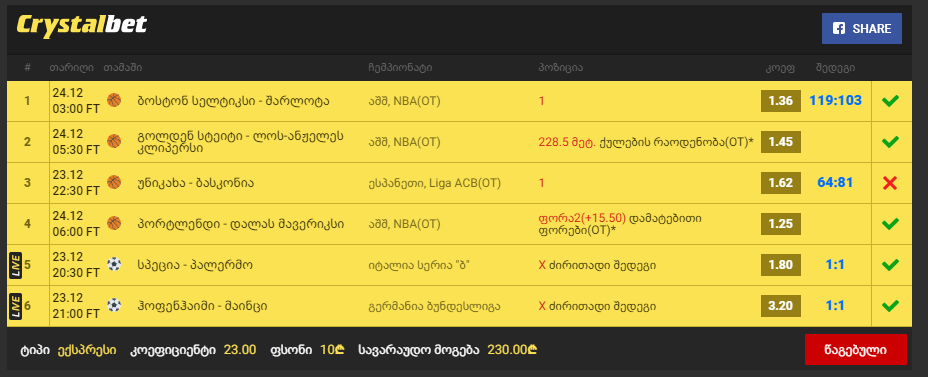The height and width of the screenshot is (377, 928).
Task: Click the 24.12 06:00 FT date cell
Action: pyautogui.click(x=76, y=224)
